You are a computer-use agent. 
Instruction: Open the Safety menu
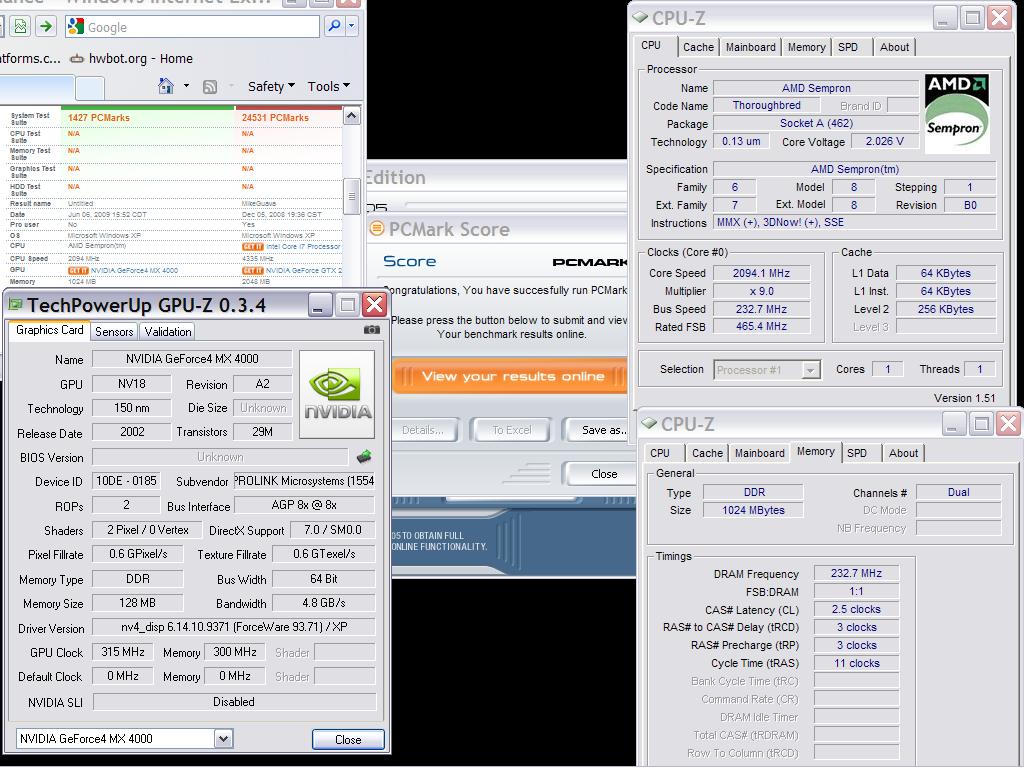271,86
